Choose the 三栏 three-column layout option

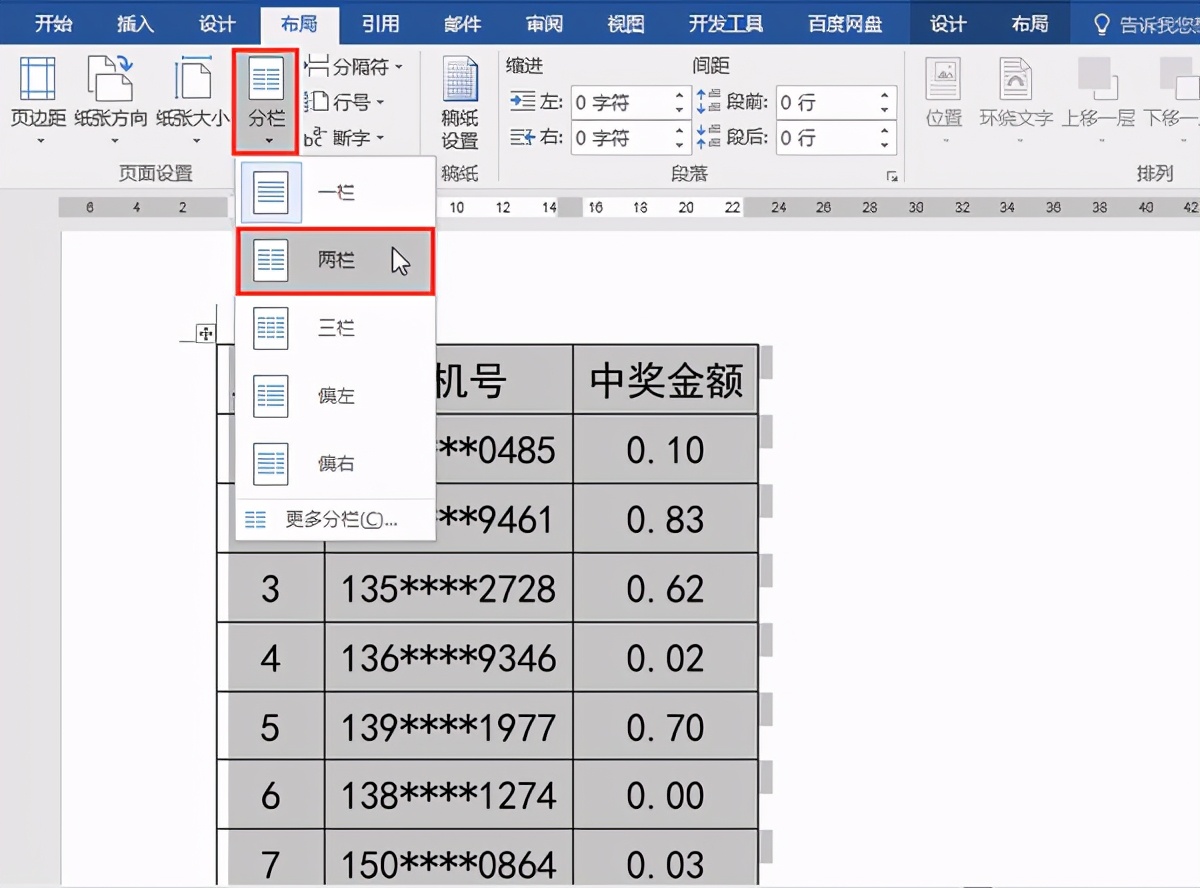(x=334, y=329)
